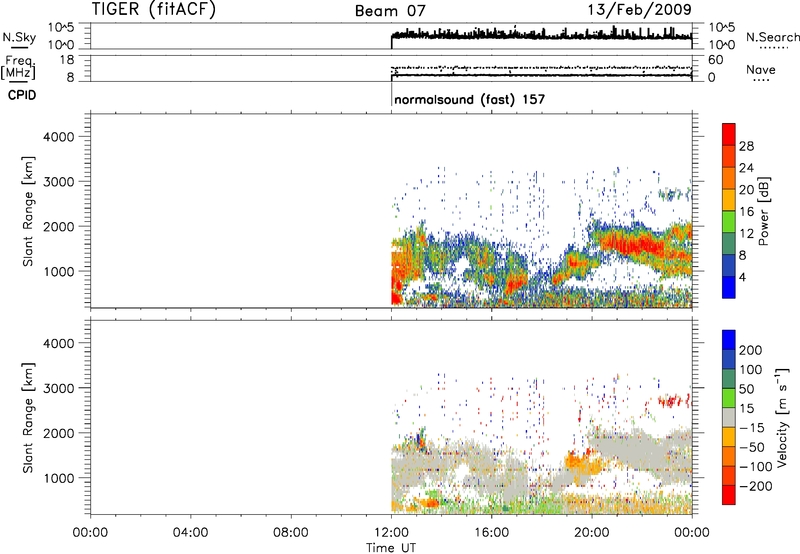Click the "-100" label on the velocity colorbar
The height and width of the screenshot is (554, 800).
coord(755,466)
